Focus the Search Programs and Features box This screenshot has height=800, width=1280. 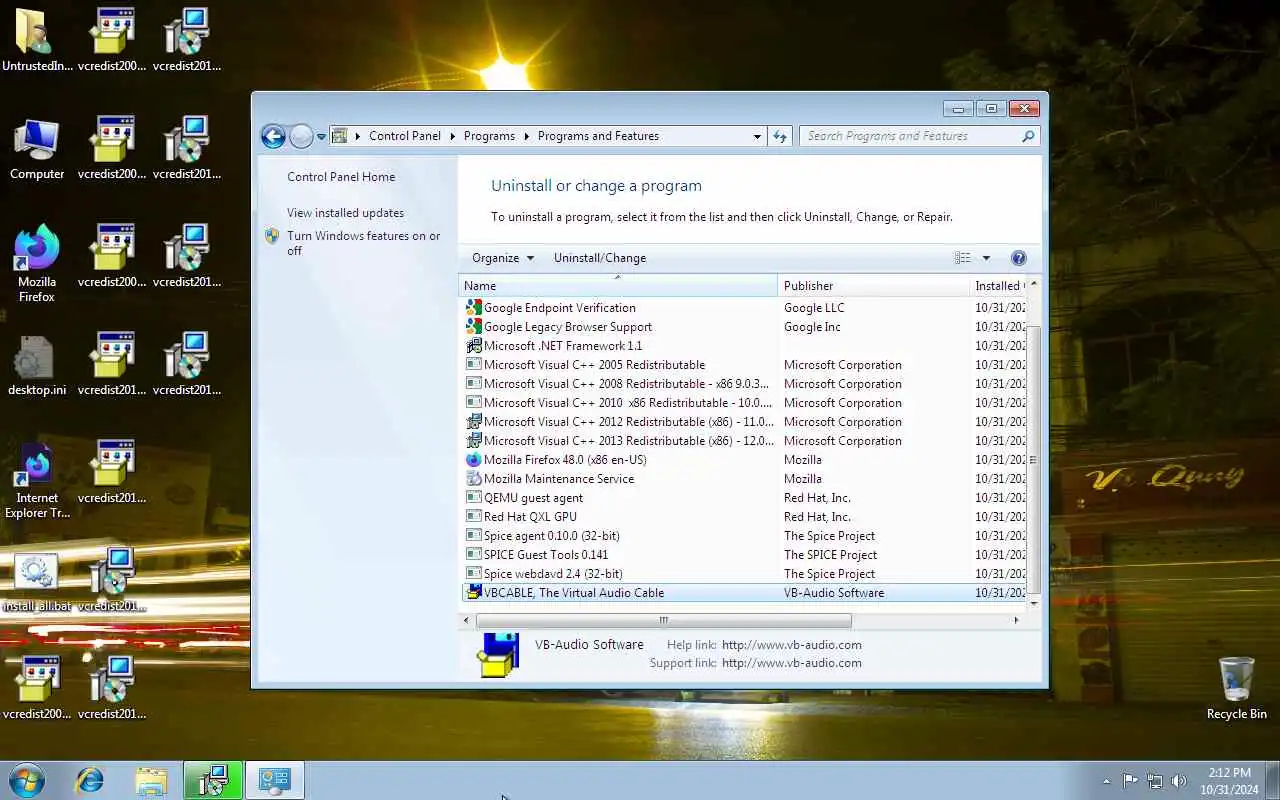click(x=910, y=136)
